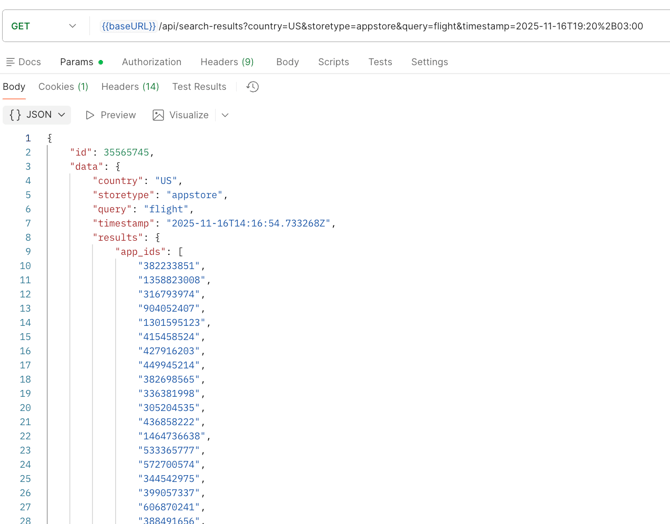Go to the Scripts tab
The image size is (670, 524).
click(x=333, y=62)
